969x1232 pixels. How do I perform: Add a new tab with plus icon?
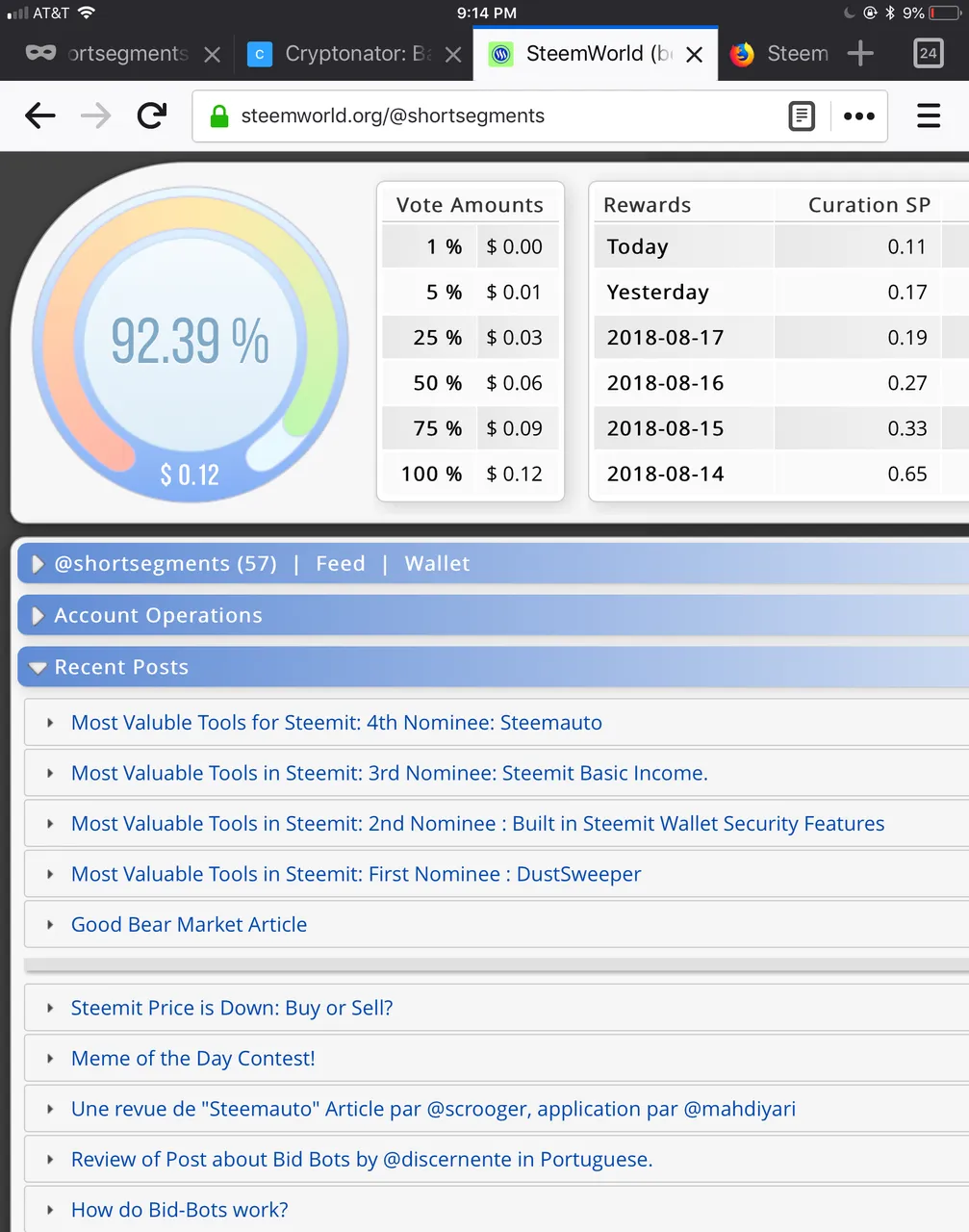click(x=860, y=54)
